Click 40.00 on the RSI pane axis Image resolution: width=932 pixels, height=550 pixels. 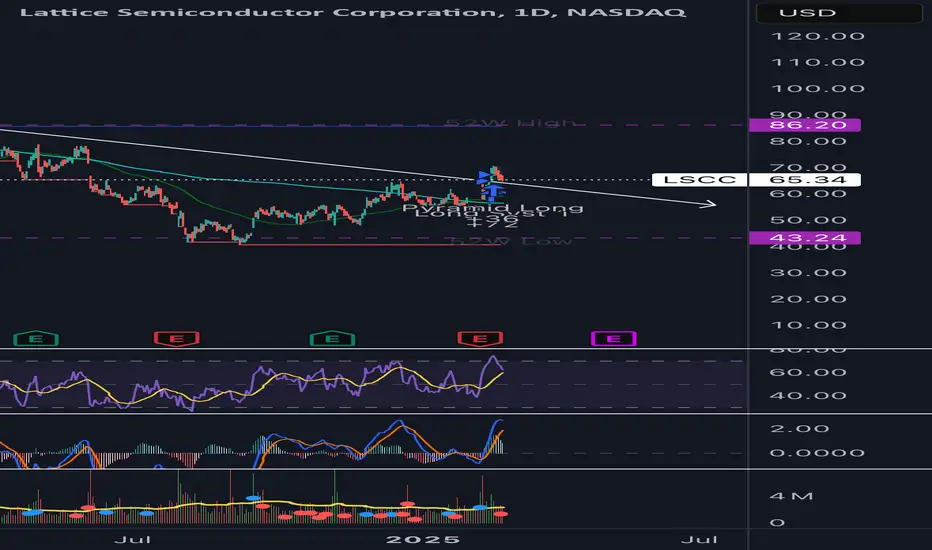click(808, 395)
